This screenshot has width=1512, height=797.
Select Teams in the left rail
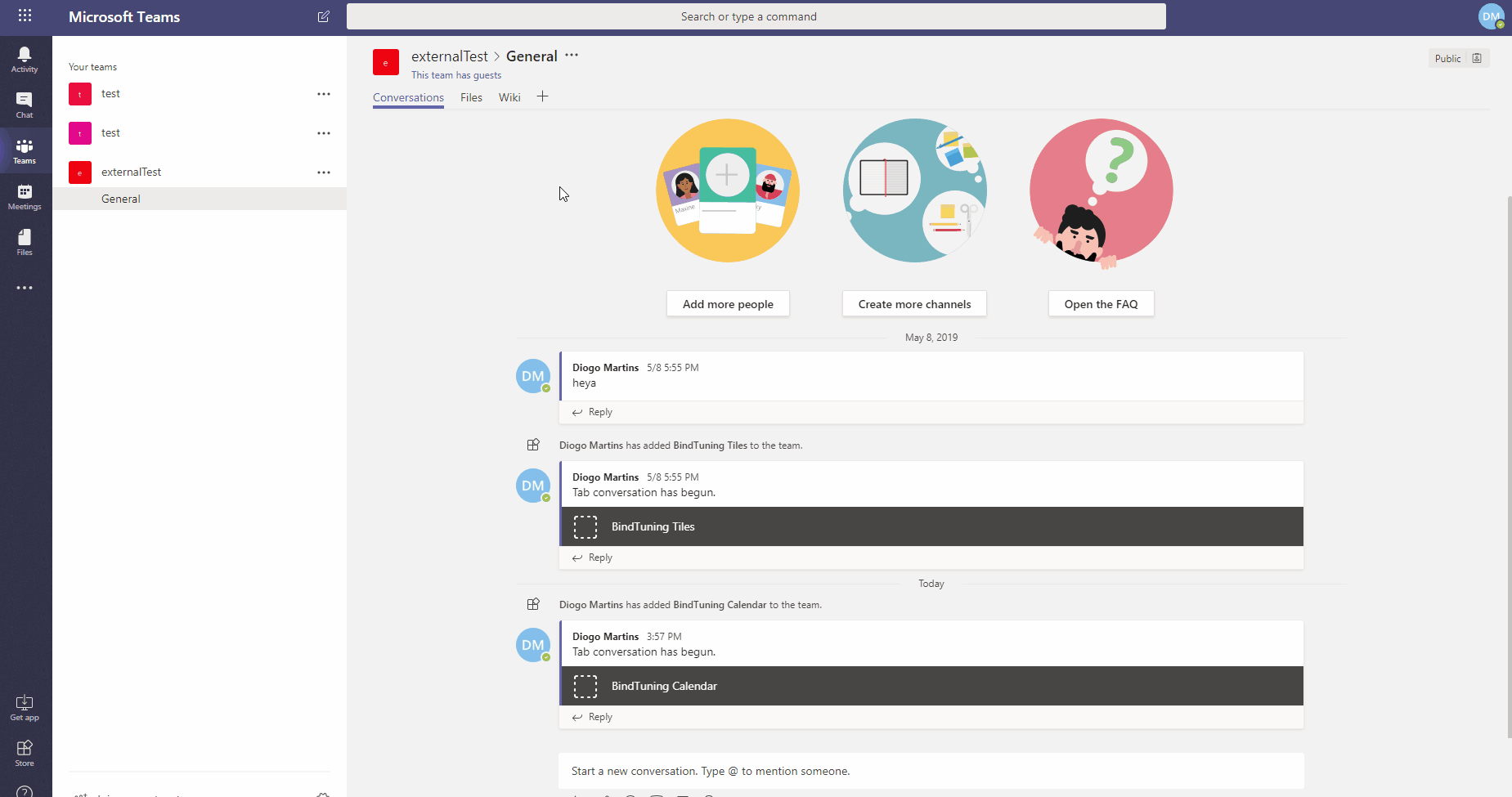click(25, 151)
